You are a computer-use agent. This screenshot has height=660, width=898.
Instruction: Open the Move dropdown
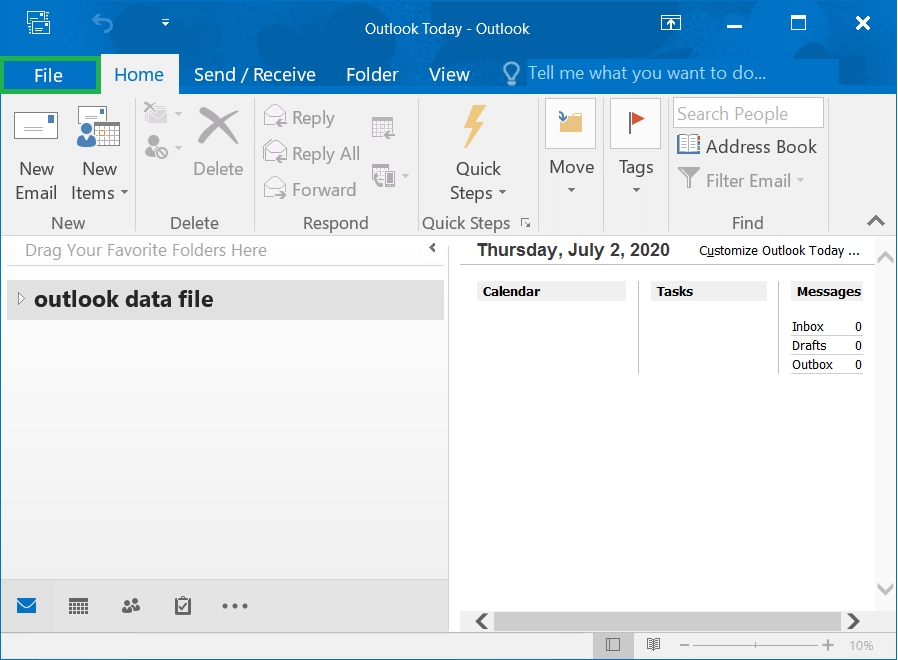(x=571, y=148)
